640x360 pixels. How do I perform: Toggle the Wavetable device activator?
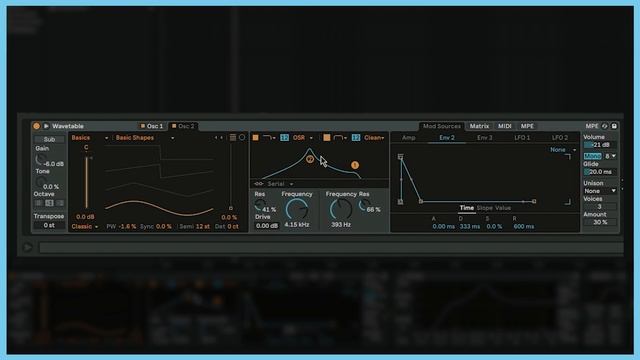36,126
